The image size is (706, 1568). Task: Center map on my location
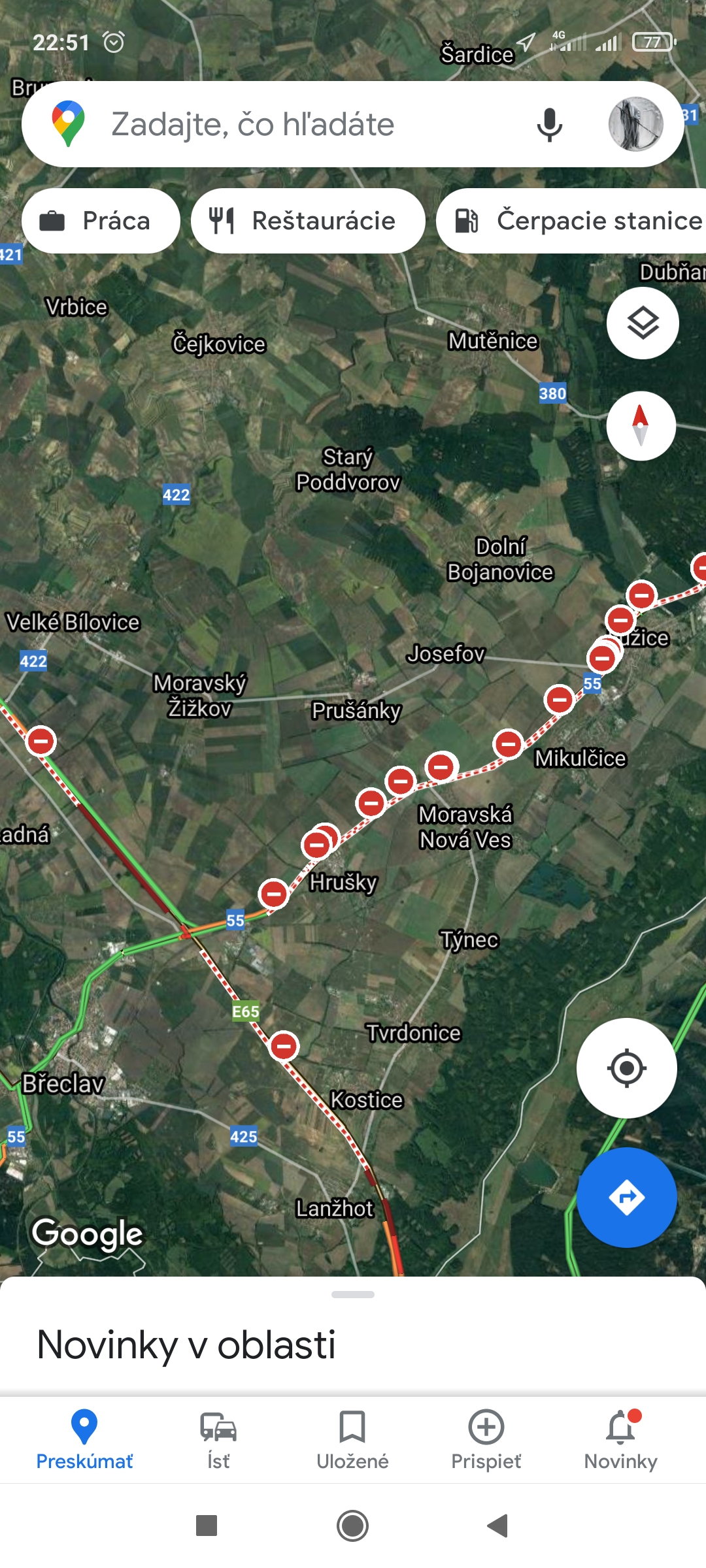(626, 1068)
